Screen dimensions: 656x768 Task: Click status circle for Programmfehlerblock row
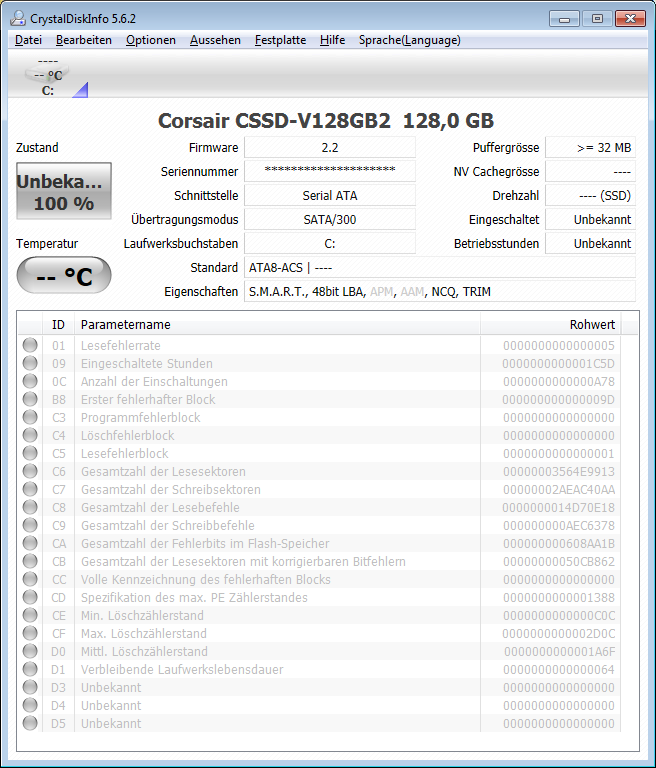coord(30,417)
